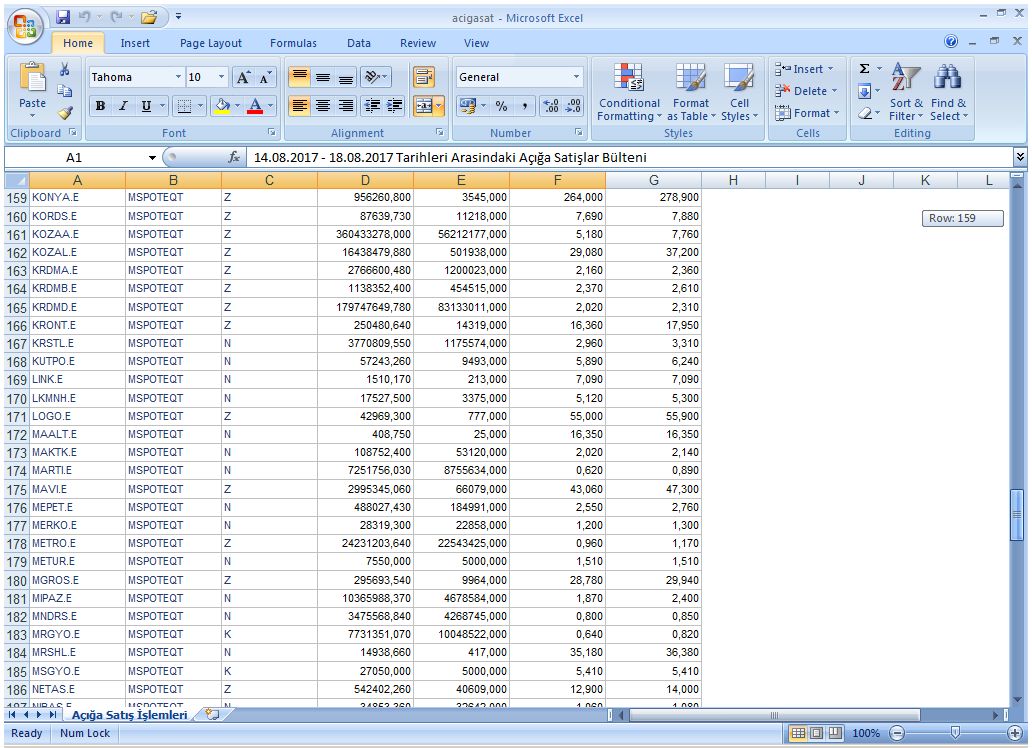Image resolution: width=1032 pixels, height=748 pixels.
Task: Expand the Name Box dropdown arrow
Action: point(152,157)
